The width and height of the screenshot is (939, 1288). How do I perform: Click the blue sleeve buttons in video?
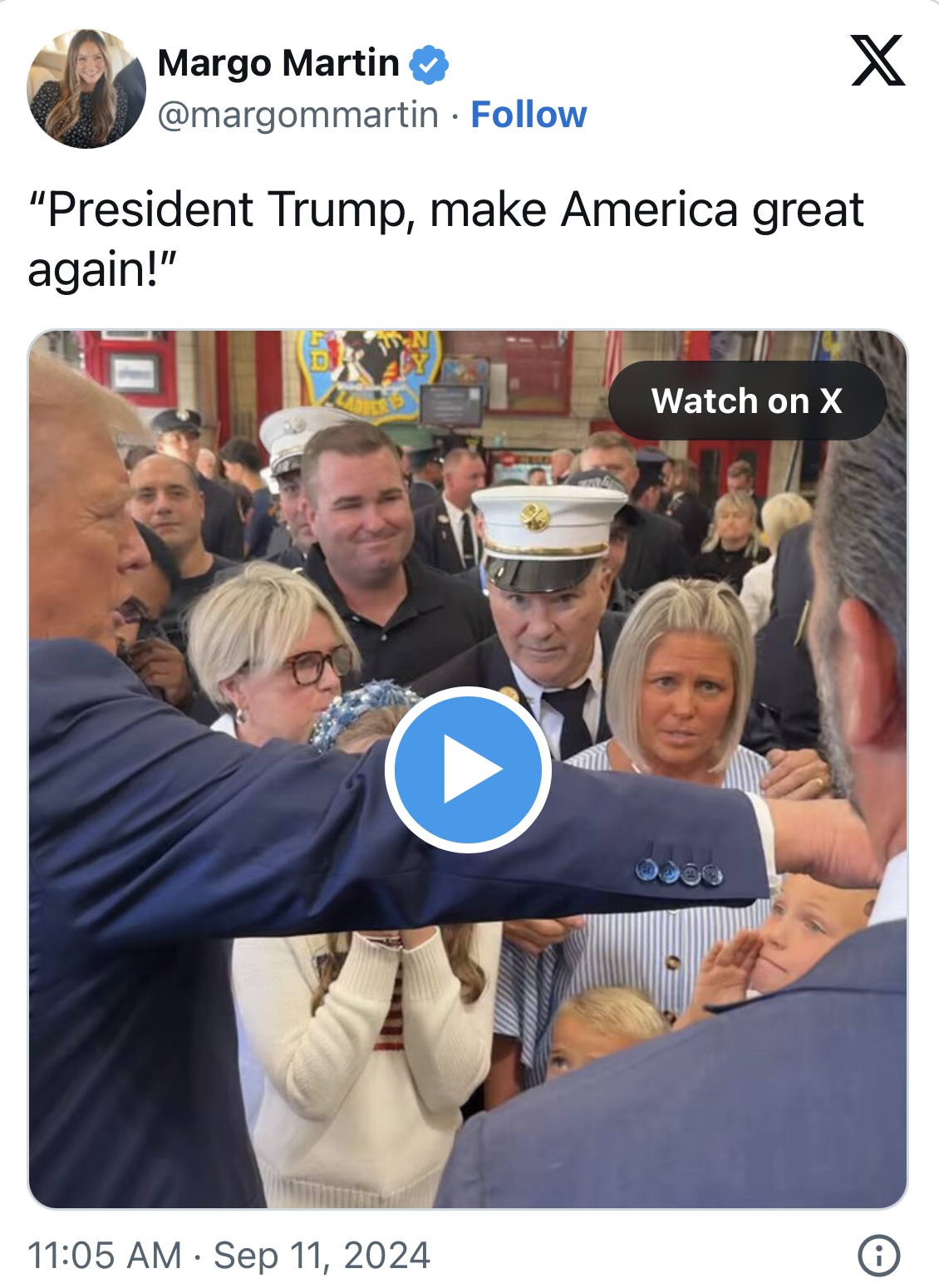(x=680, y=872)
